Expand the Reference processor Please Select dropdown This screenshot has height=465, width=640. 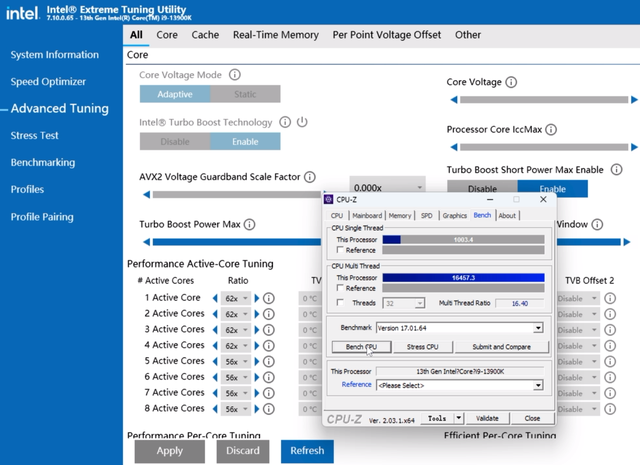537,384
